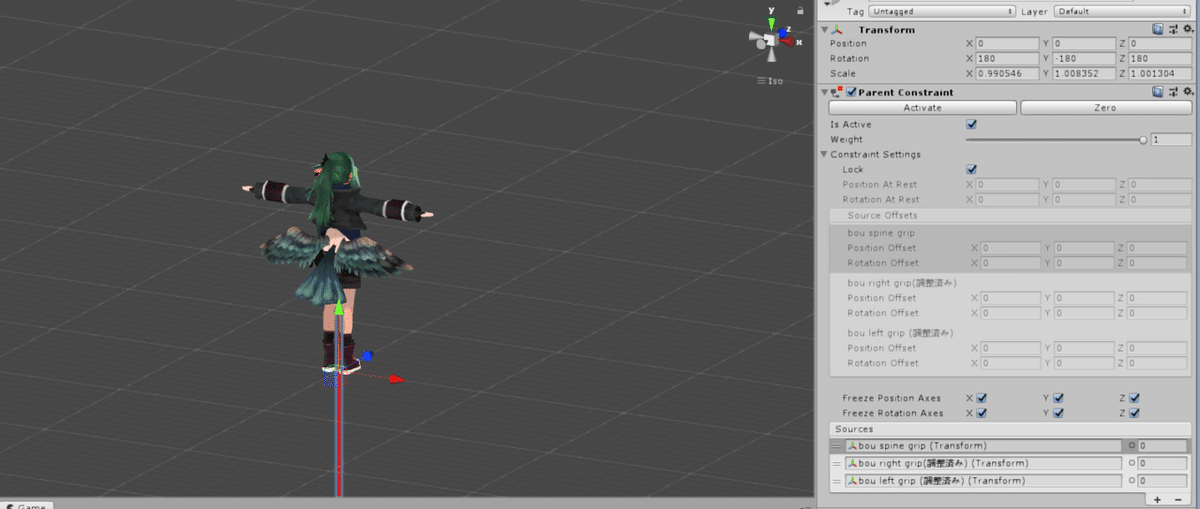This screenshot has width=1200, height=509.
Task: Click the Scale X field 0.990546
Action: pyautogui.click(x=1008, y=73)
